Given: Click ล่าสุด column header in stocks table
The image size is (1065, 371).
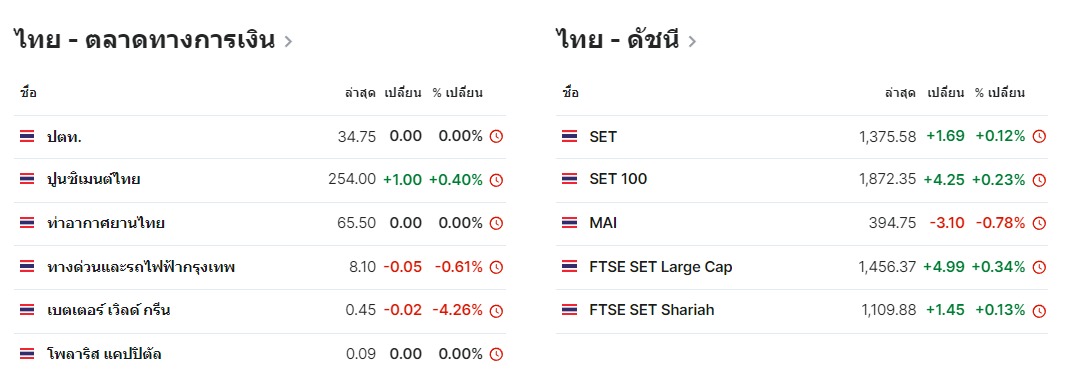Looking at the screenshot, I should click(x=361, y=93).
